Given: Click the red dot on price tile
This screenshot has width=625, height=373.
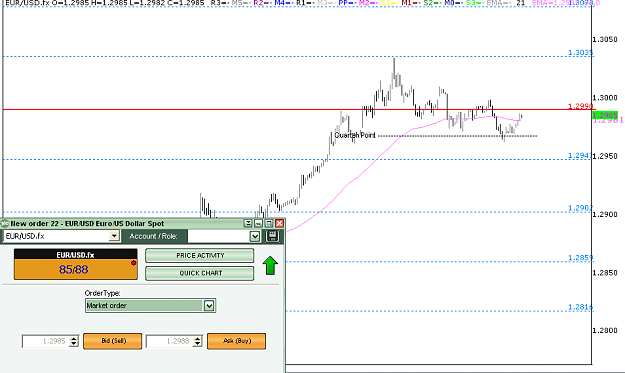Looking at the screenshot, I should click(x=134, y=263).
